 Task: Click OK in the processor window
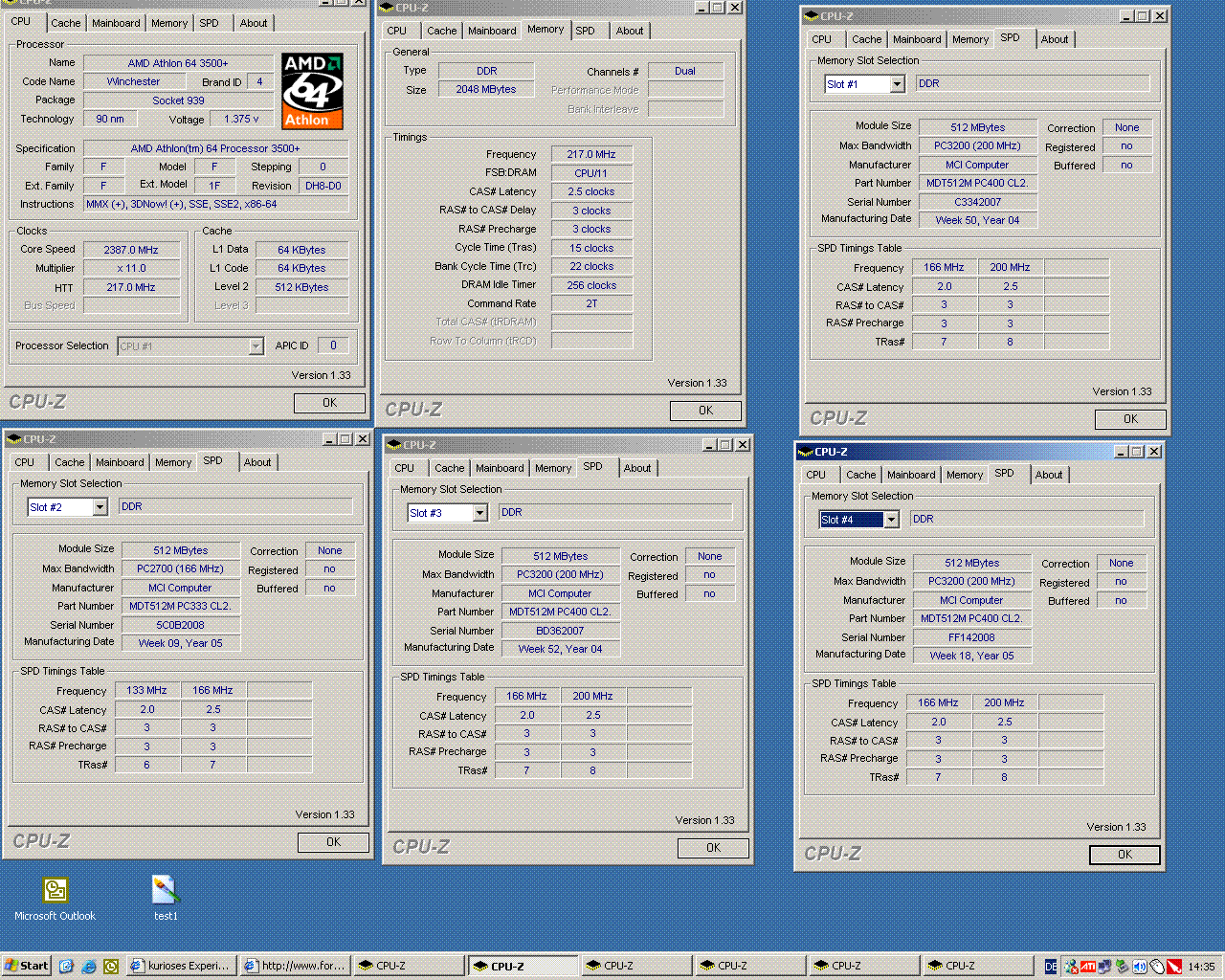(x=329, y=403)
